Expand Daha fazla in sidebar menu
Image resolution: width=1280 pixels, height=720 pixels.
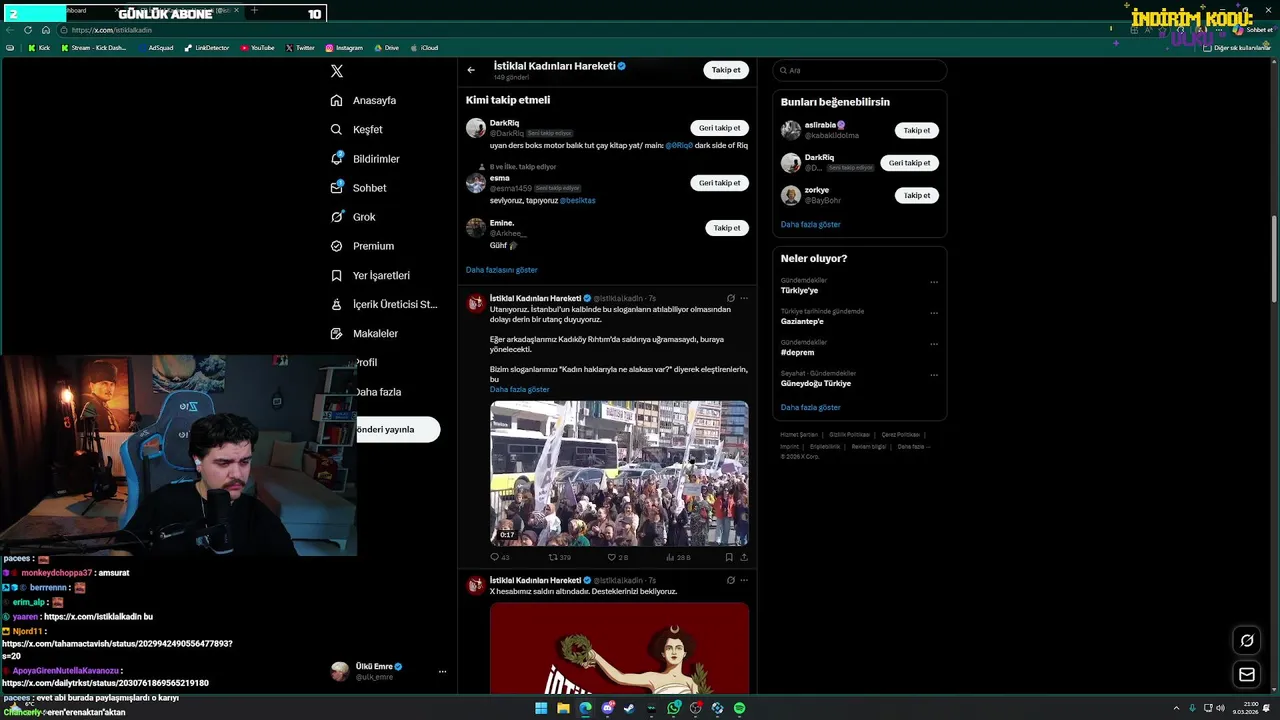click(x=378, y=392)
